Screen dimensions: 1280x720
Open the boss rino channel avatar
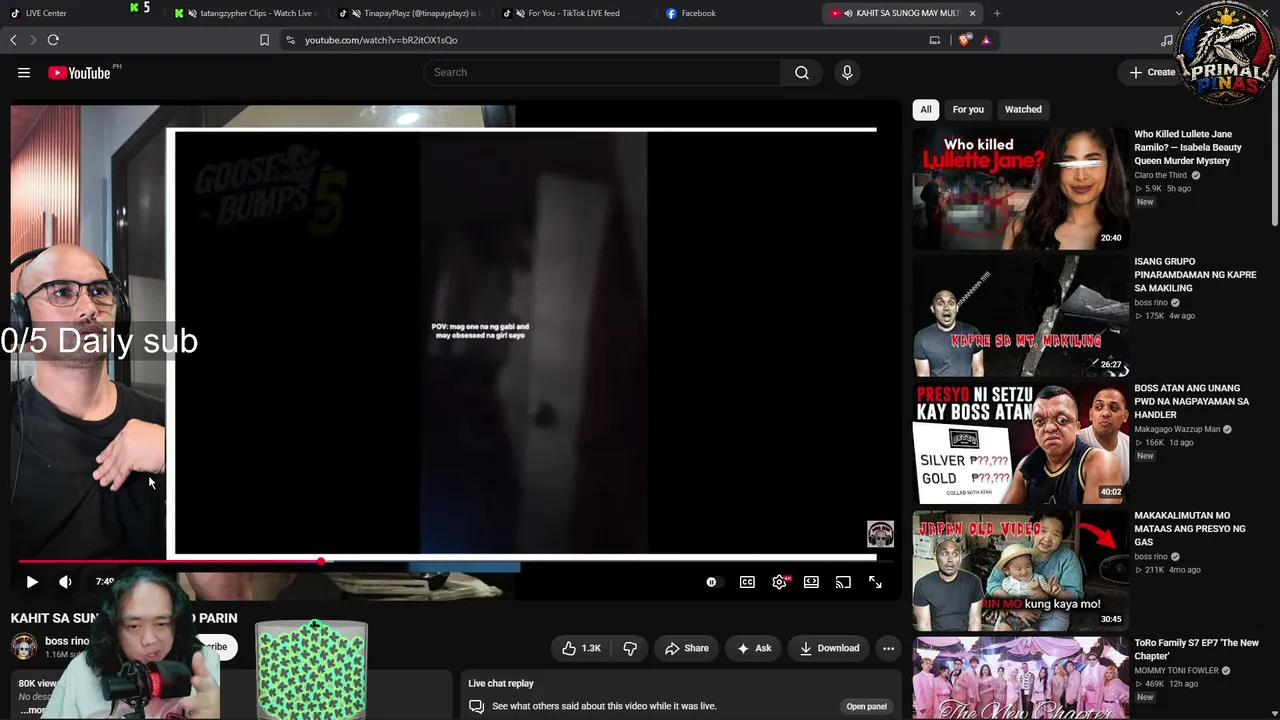pos(24,646)
